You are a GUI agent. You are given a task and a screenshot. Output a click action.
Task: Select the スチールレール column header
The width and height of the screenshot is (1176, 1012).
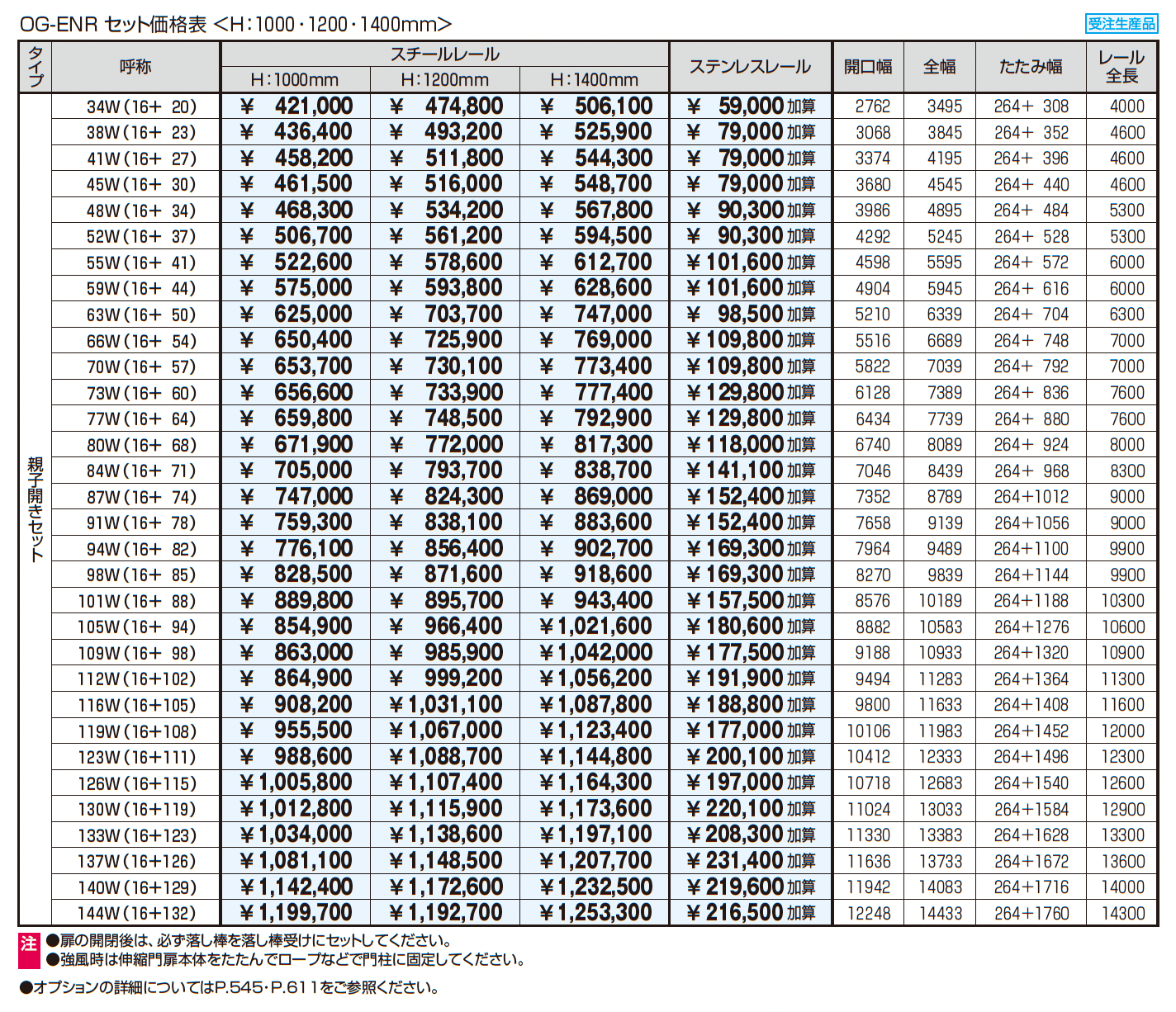pos(444,54)
